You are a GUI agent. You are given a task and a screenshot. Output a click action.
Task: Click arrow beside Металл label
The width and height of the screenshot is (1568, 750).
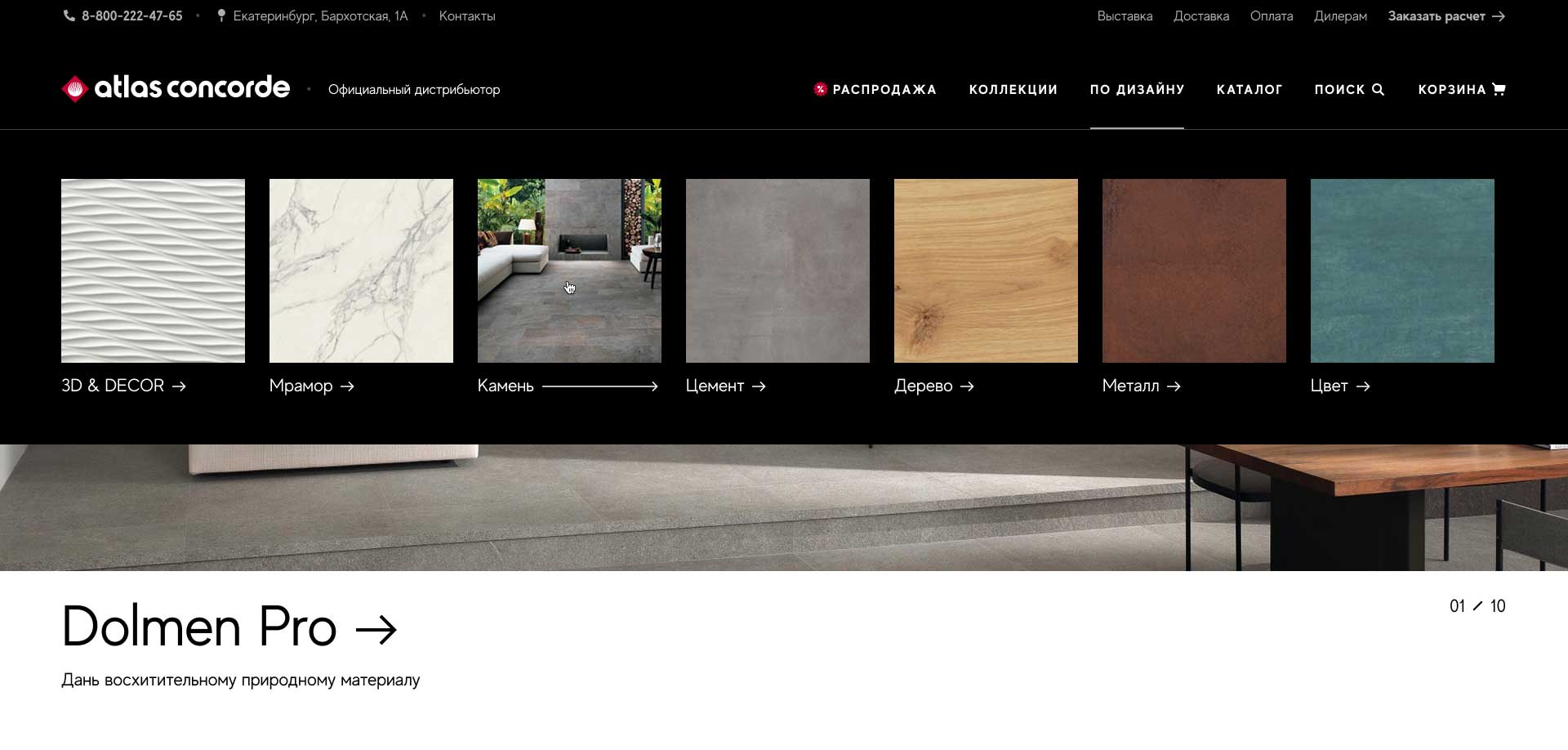[x=1174, y=386]
